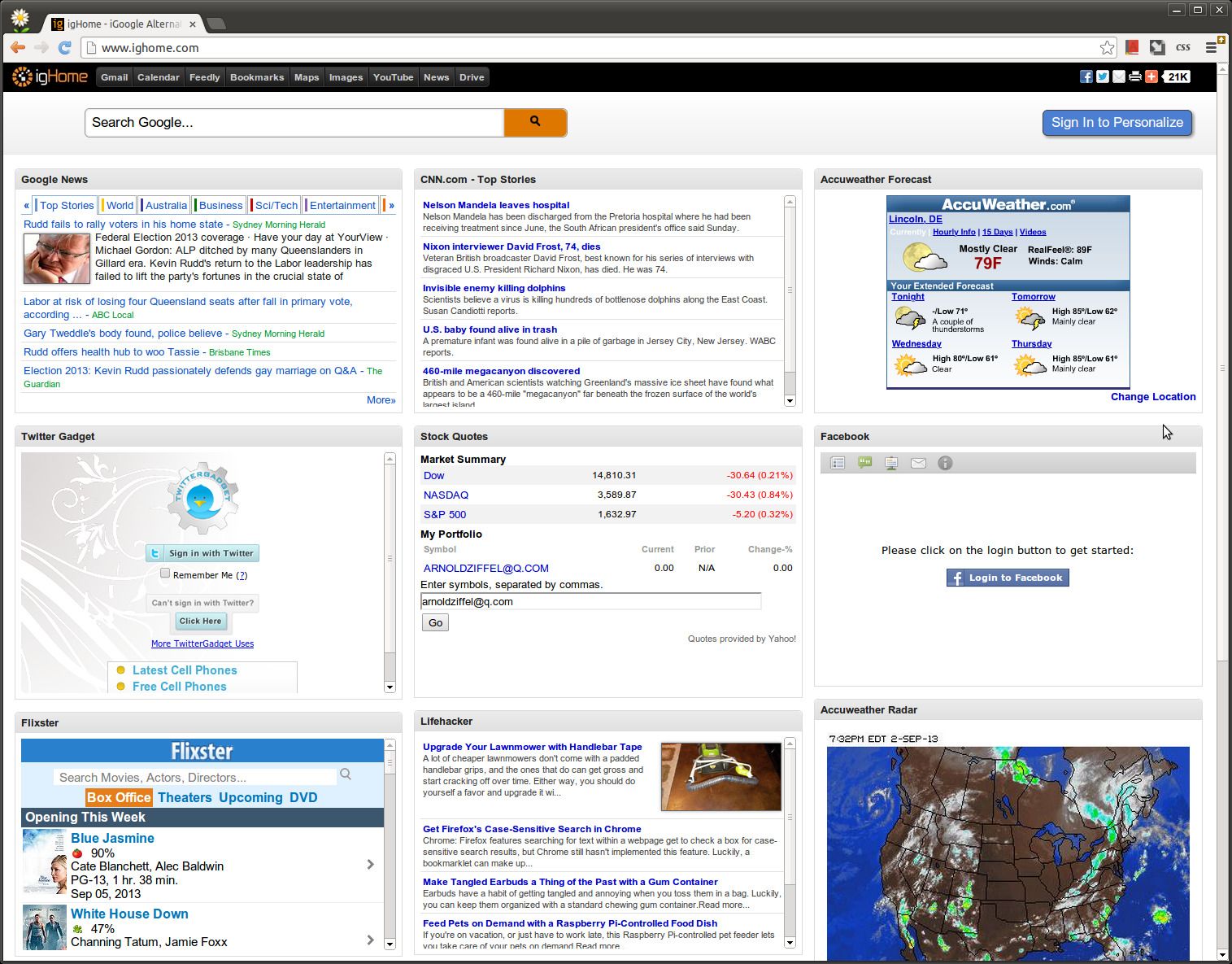Screen dimensions: 1232x964
Task: Open Drive from the top nav bar
Action: (472, 77)
